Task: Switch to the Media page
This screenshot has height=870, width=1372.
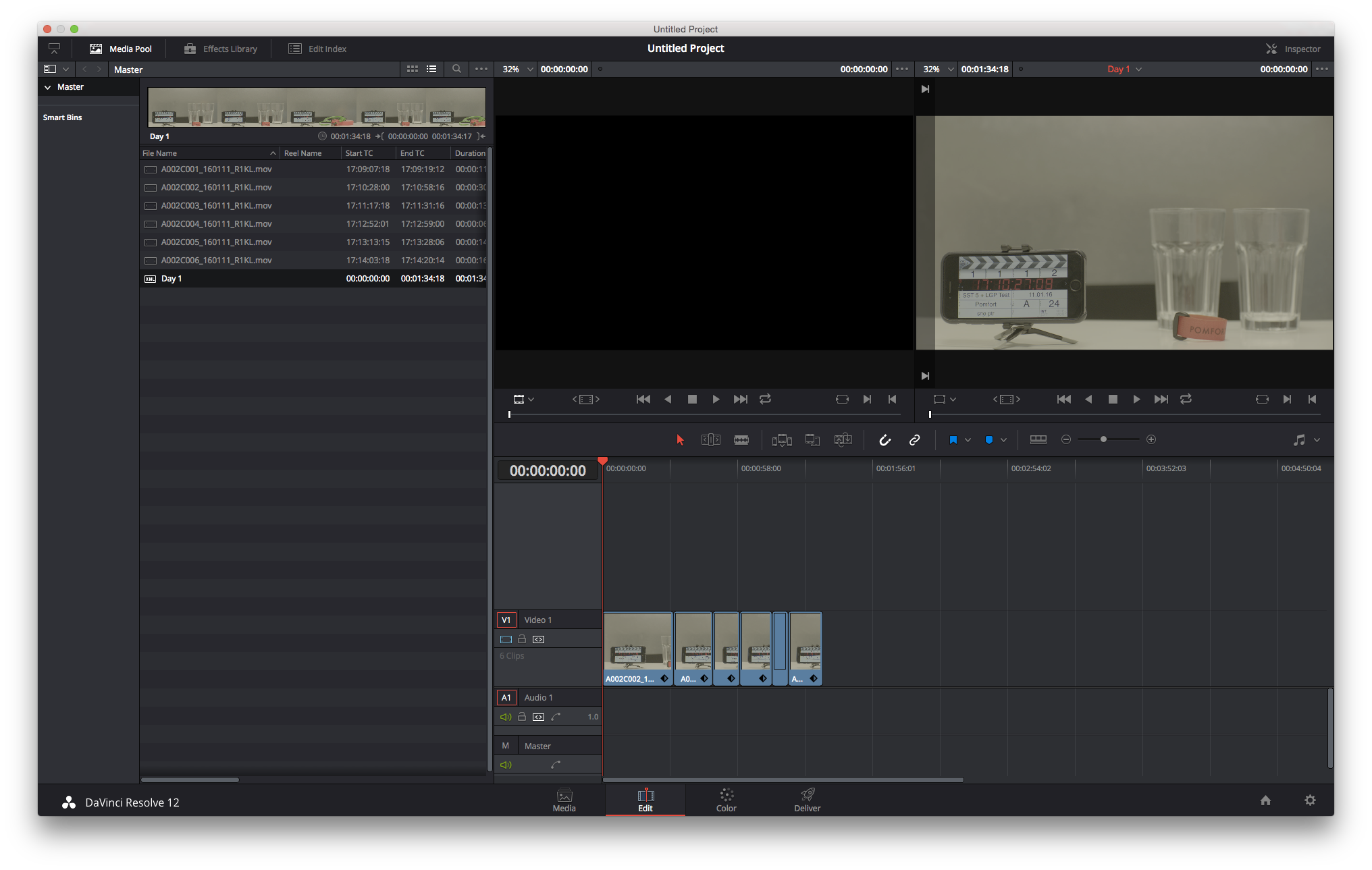Action: (x=564, y=800)
